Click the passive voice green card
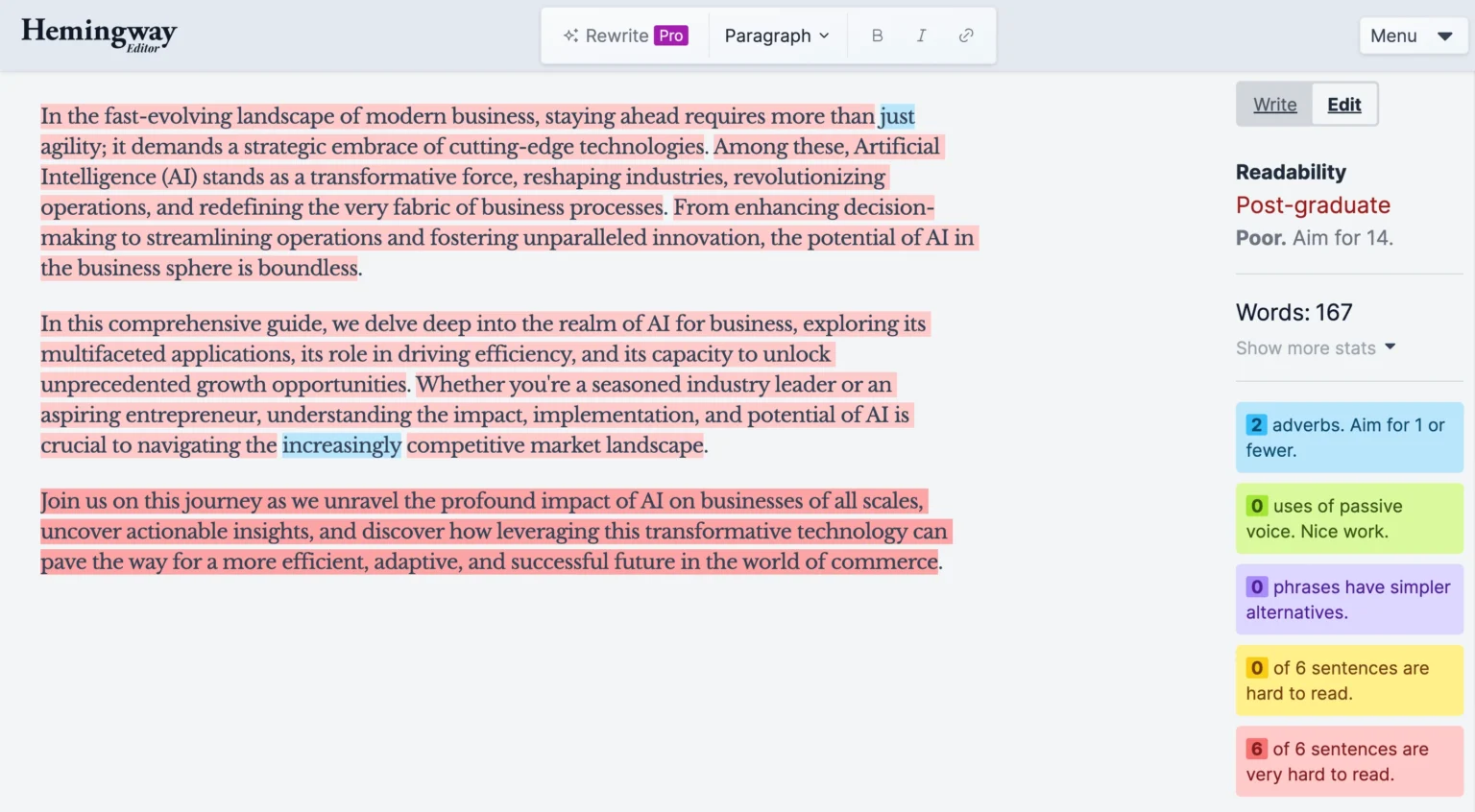Viewport: 1475px width, 812px height. (x=1349, y=518)
